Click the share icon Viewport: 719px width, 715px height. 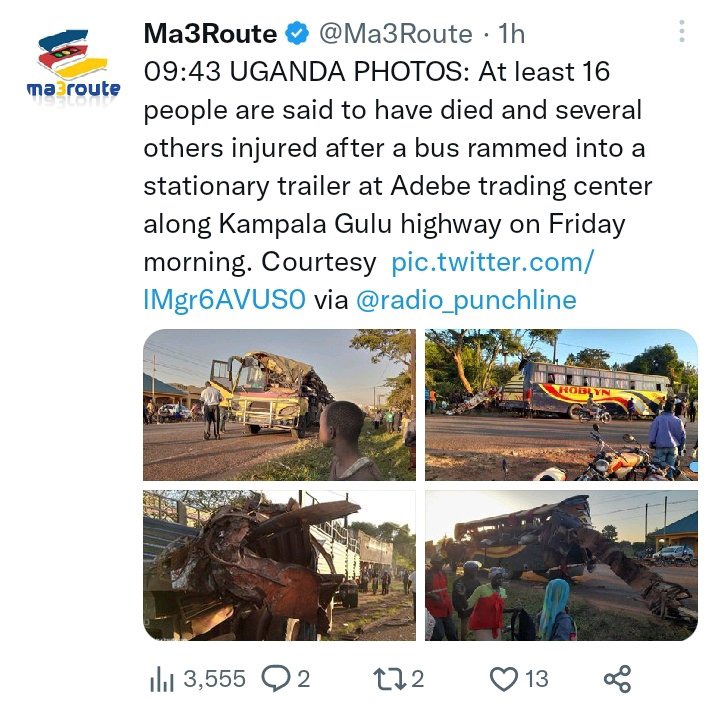[x=617, y=679]
